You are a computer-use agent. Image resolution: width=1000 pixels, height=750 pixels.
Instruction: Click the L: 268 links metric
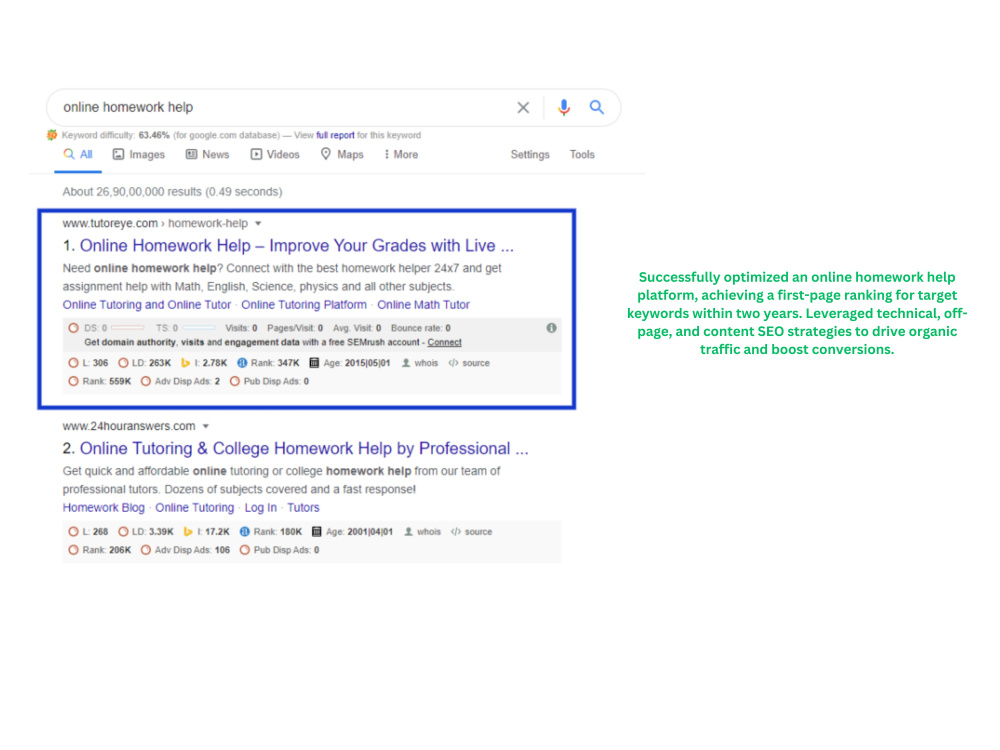point(89,532)
